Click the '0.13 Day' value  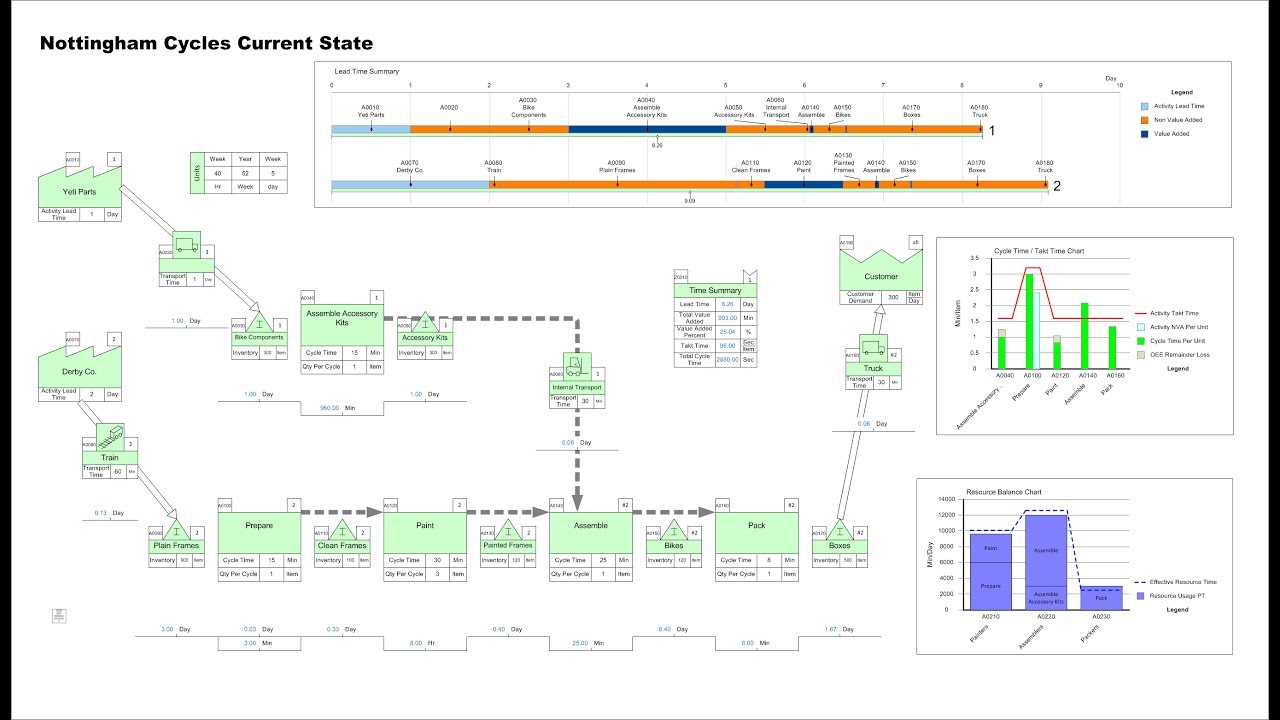(109, 513)
